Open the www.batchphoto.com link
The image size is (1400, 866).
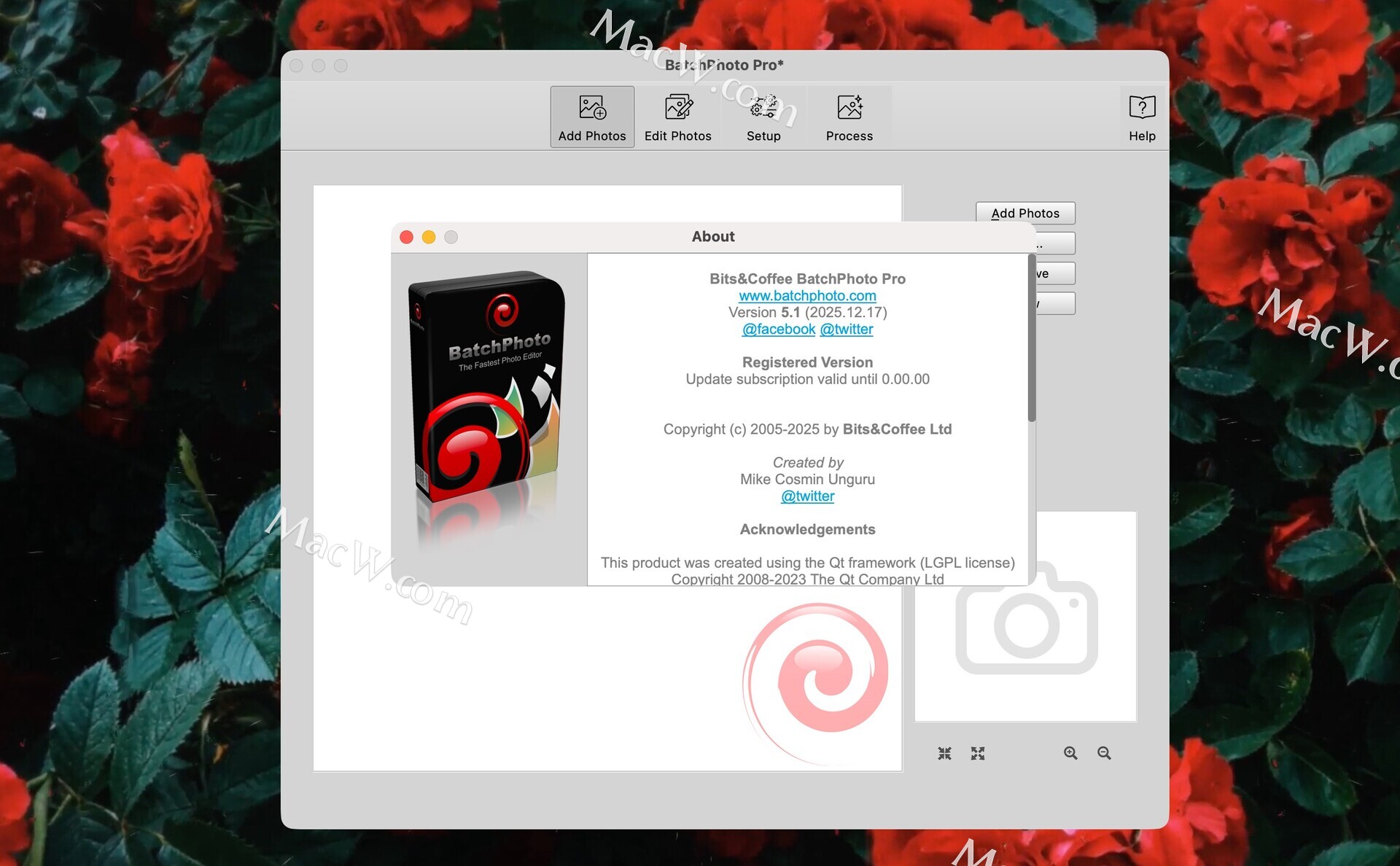pyautogui.click(x=807, y=296)
